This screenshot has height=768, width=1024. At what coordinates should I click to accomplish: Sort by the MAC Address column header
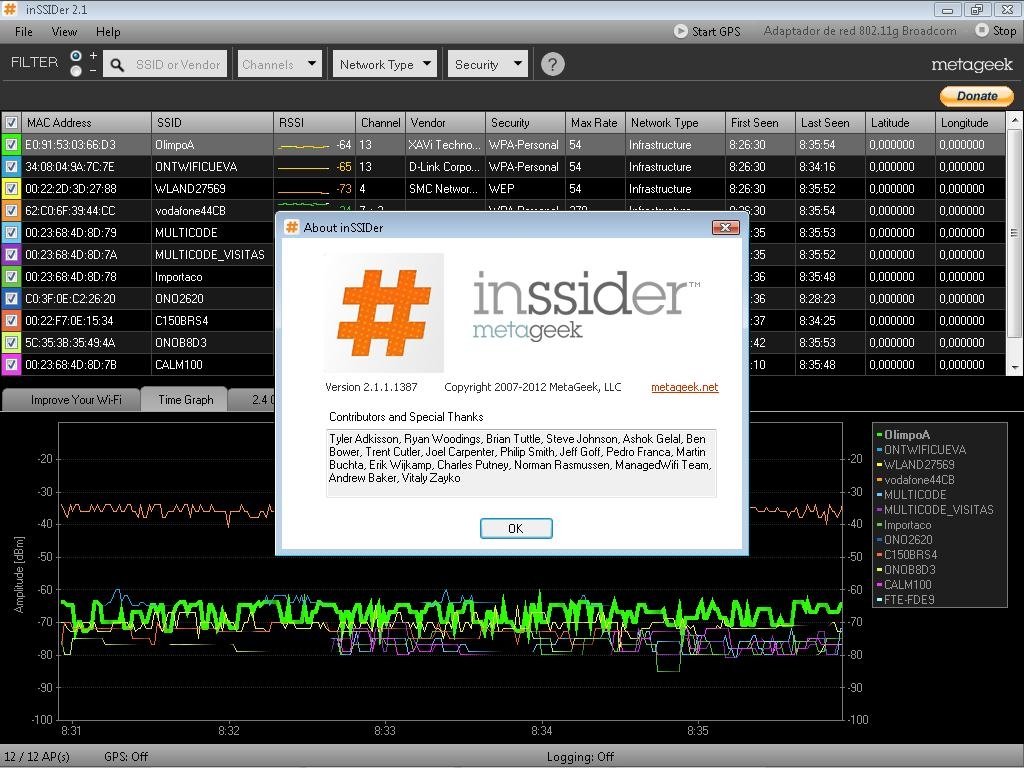86,123
